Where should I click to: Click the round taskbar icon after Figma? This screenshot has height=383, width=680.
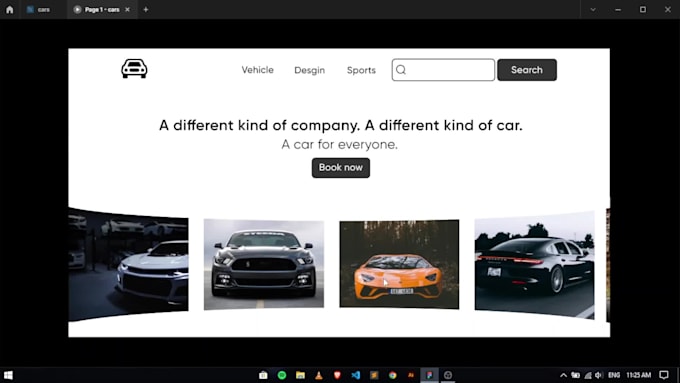point(448,375)
